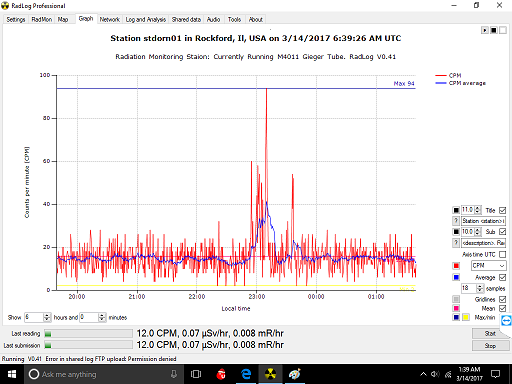Viewport: 512px width, 384px height.
Task: Toggle the Mean line checkbox
Action: tap(503, 308)
